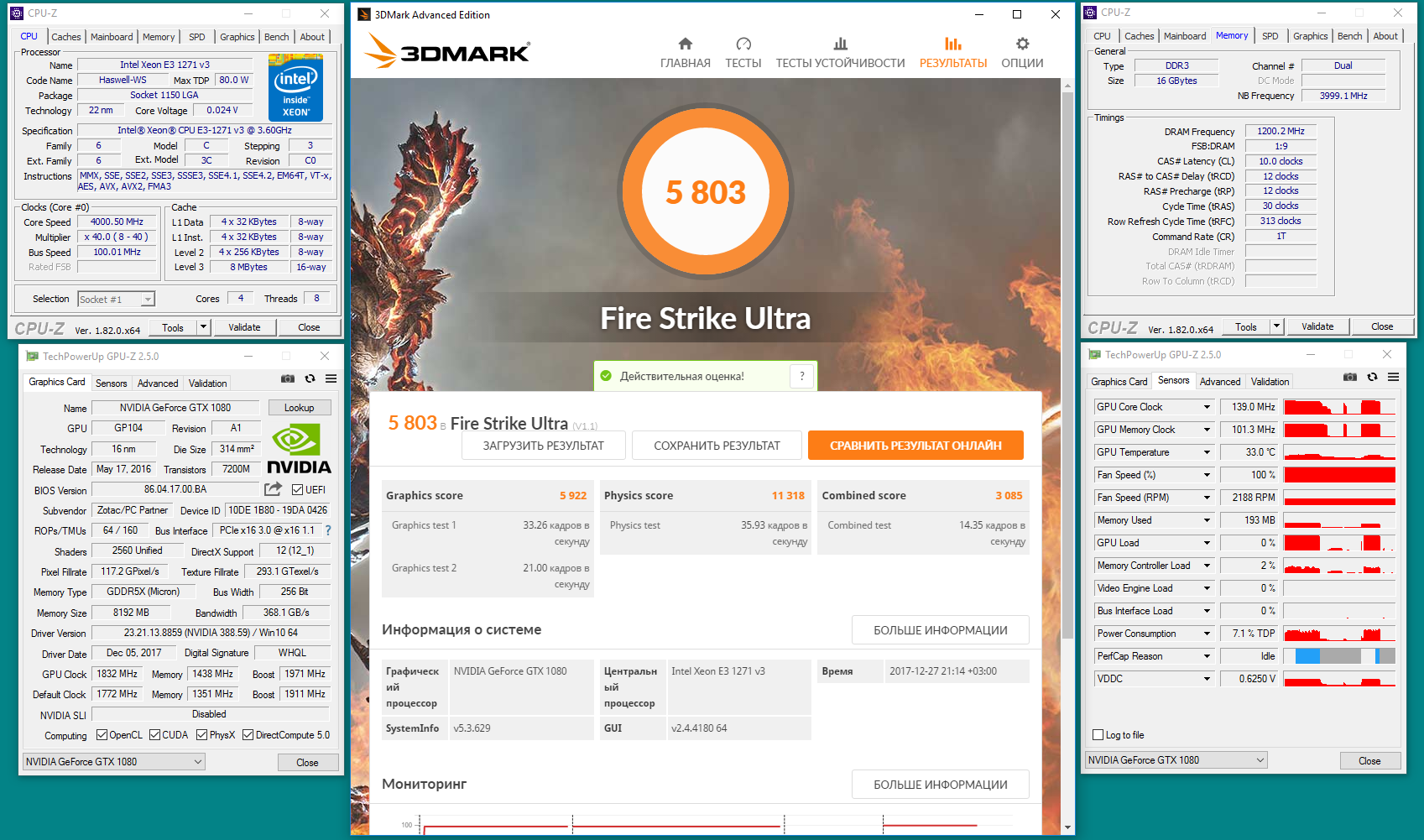Click Validate button in left CPU-Z
The width and height of the screenshot is (1424, 840).
tap(244, 327)
